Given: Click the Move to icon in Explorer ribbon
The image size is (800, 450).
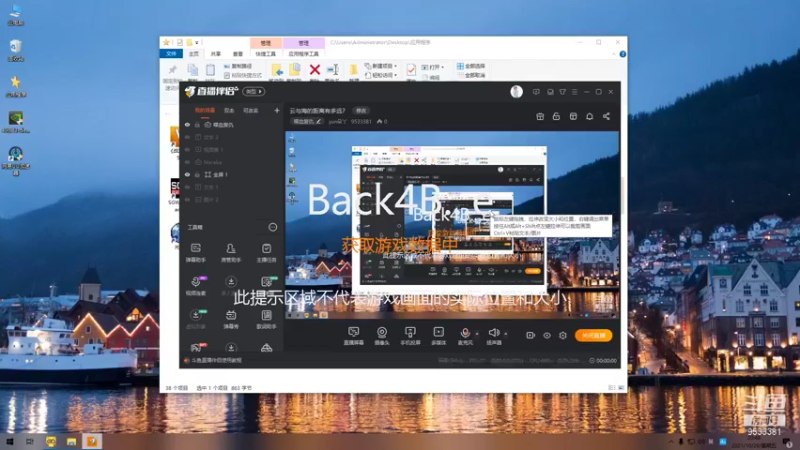Looking at the screenshot, I should point(277,70).
